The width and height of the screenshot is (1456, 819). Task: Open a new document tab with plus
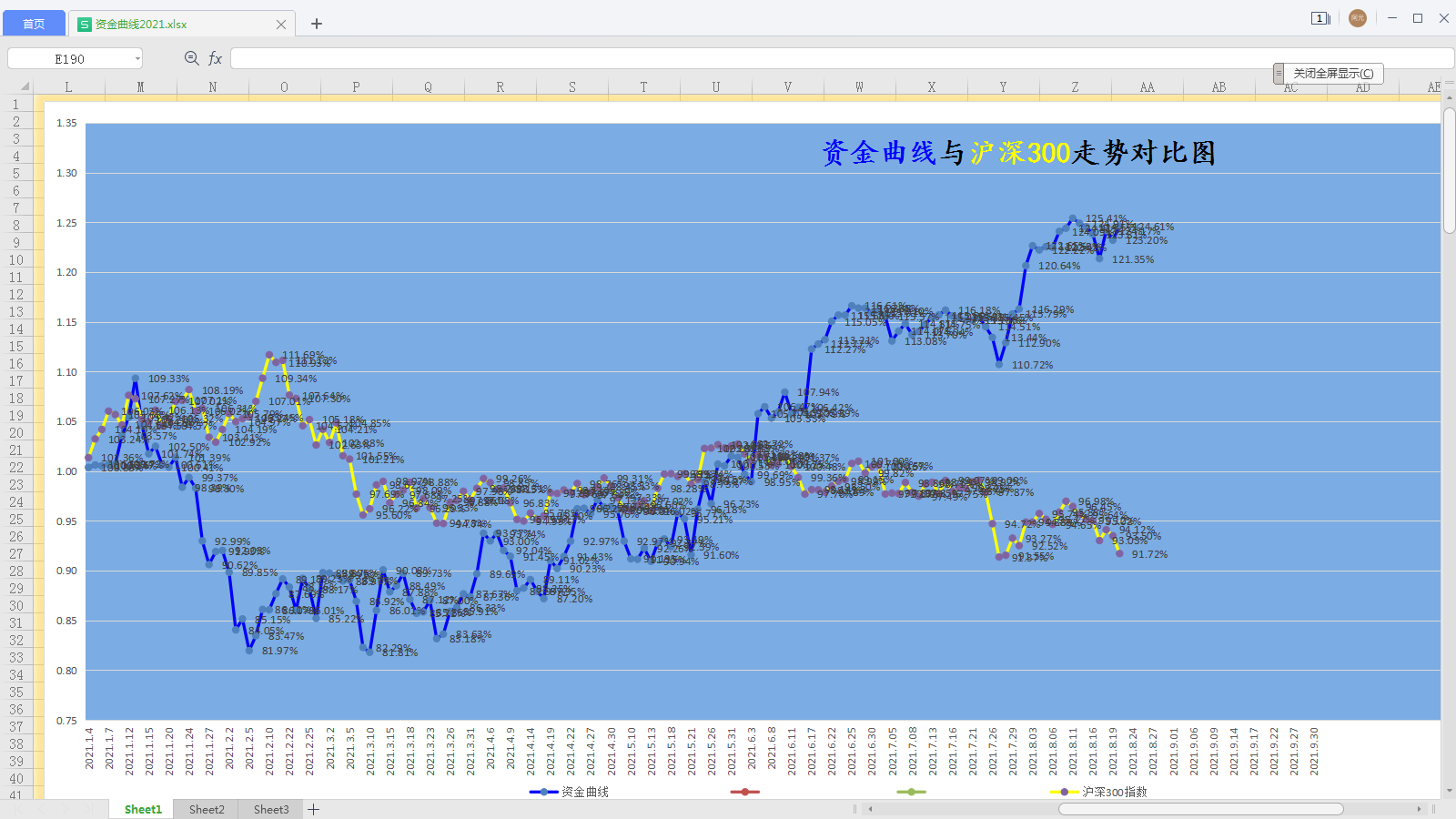pos(317,24)
